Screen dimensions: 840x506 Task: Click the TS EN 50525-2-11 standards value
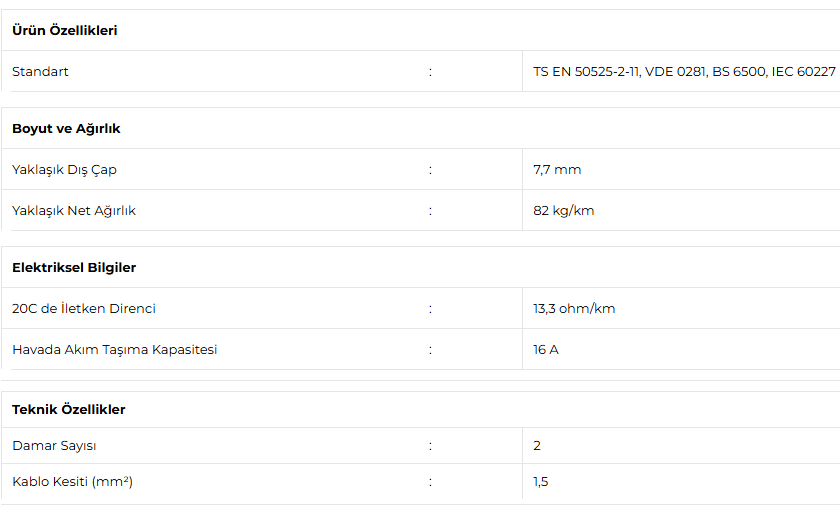[x=684, y=72]
